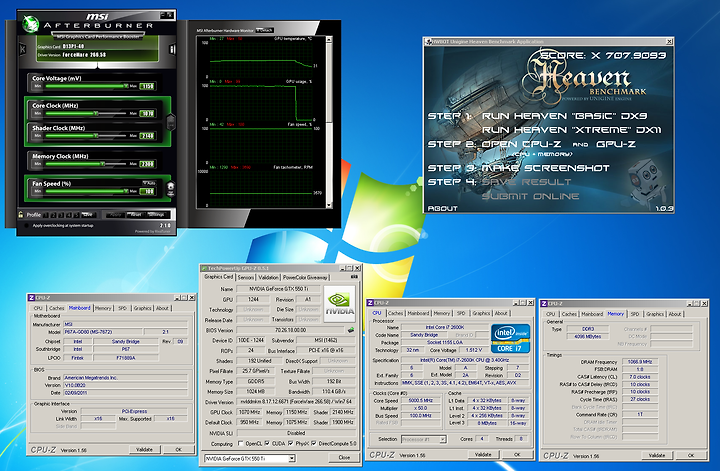Open the fan user-defined auto control icon
The height and width of the screenshot is (471, 720).
click(x=170, y=188)
